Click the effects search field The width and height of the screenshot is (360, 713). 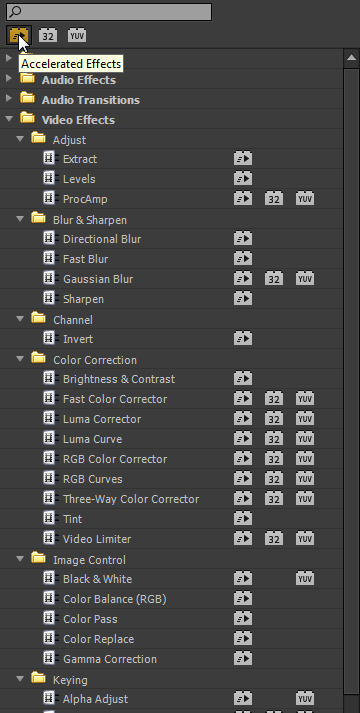[109, 12]
